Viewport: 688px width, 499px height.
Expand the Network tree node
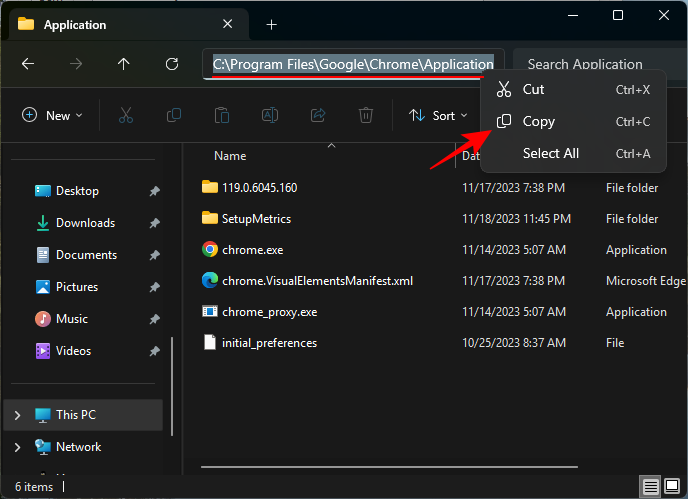[17, 447]
